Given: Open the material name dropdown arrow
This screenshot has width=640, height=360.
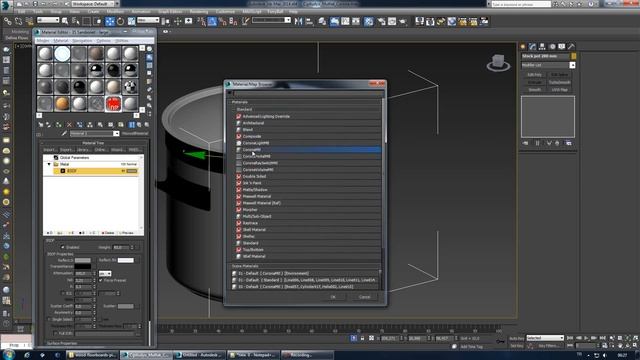Looking at the screenshot, I should [x=116, y=133].
